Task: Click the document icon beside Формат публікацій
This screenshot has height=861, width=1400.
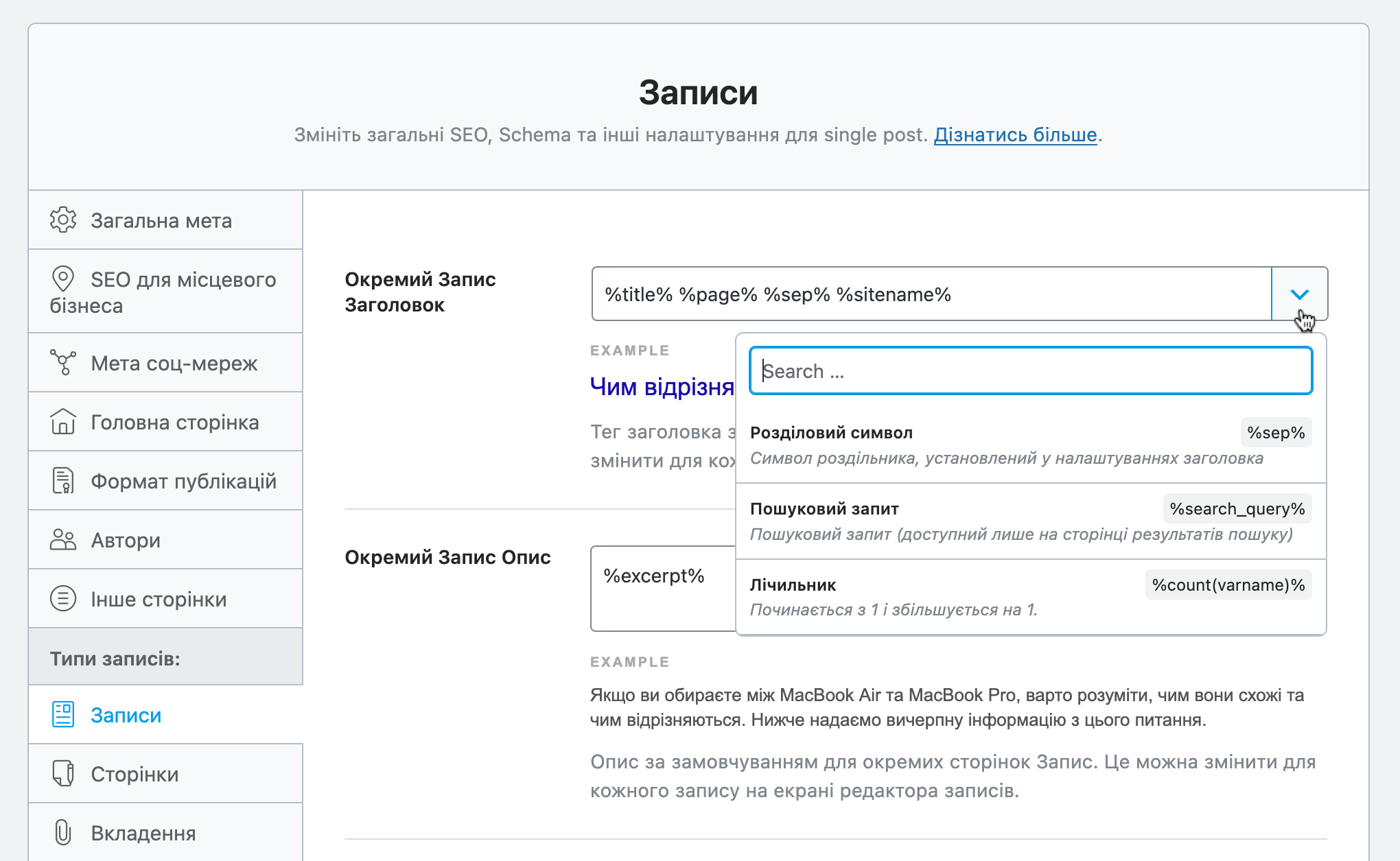Action: pyautogui.click(x=62, y=480)
